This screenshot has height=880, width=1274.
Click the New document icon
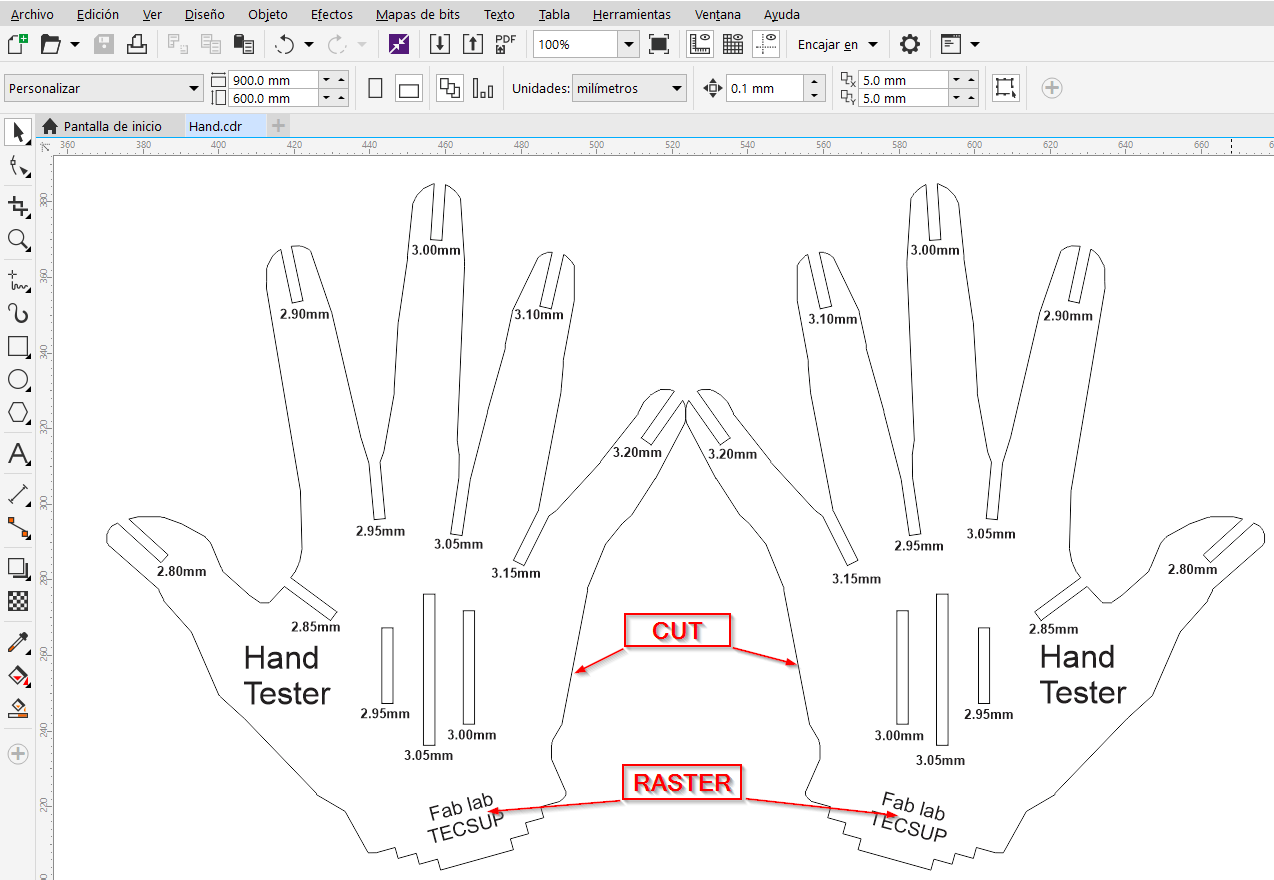(x=17, y=44)
